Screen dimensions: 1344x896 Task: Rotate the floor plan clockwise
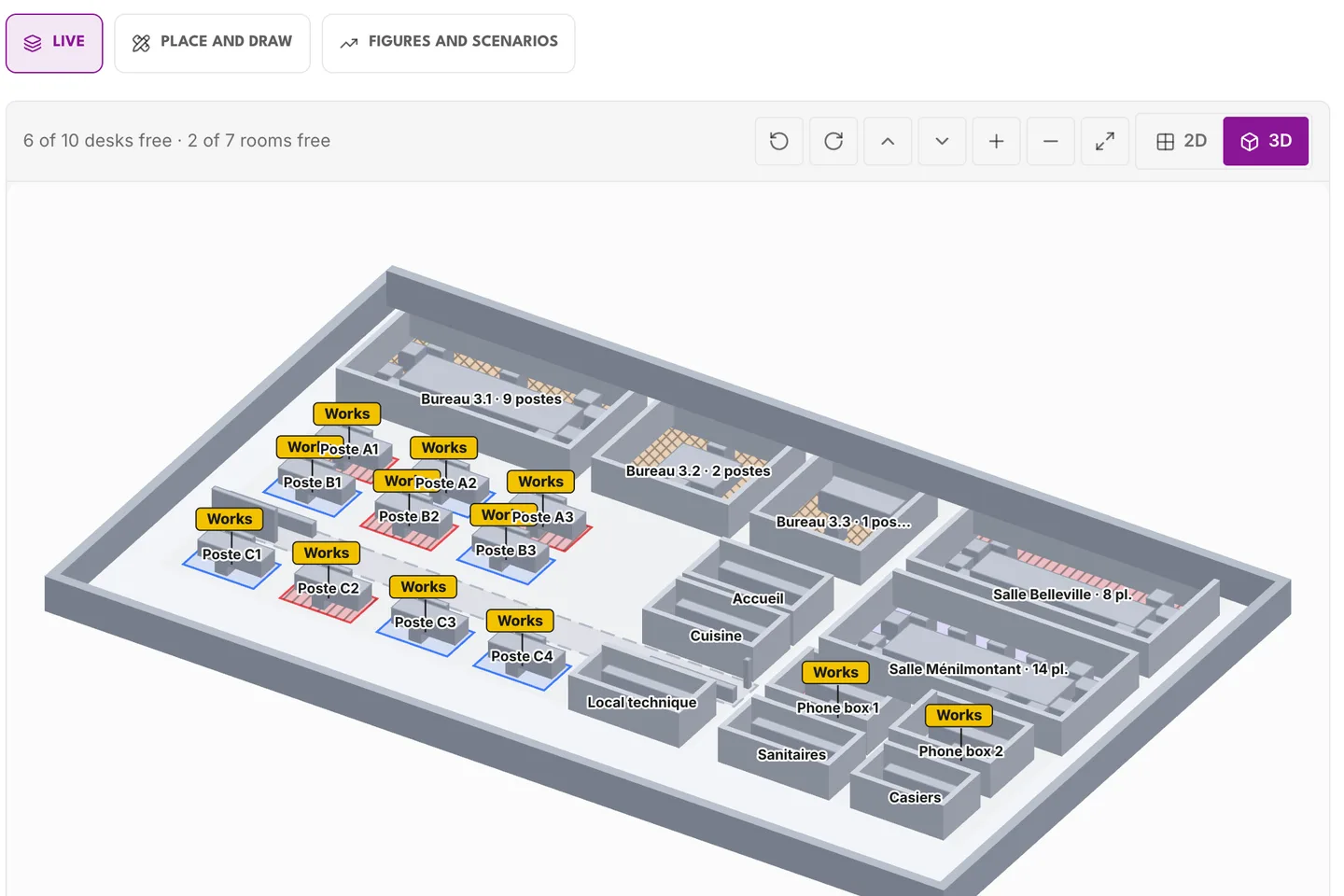(833, 141)
